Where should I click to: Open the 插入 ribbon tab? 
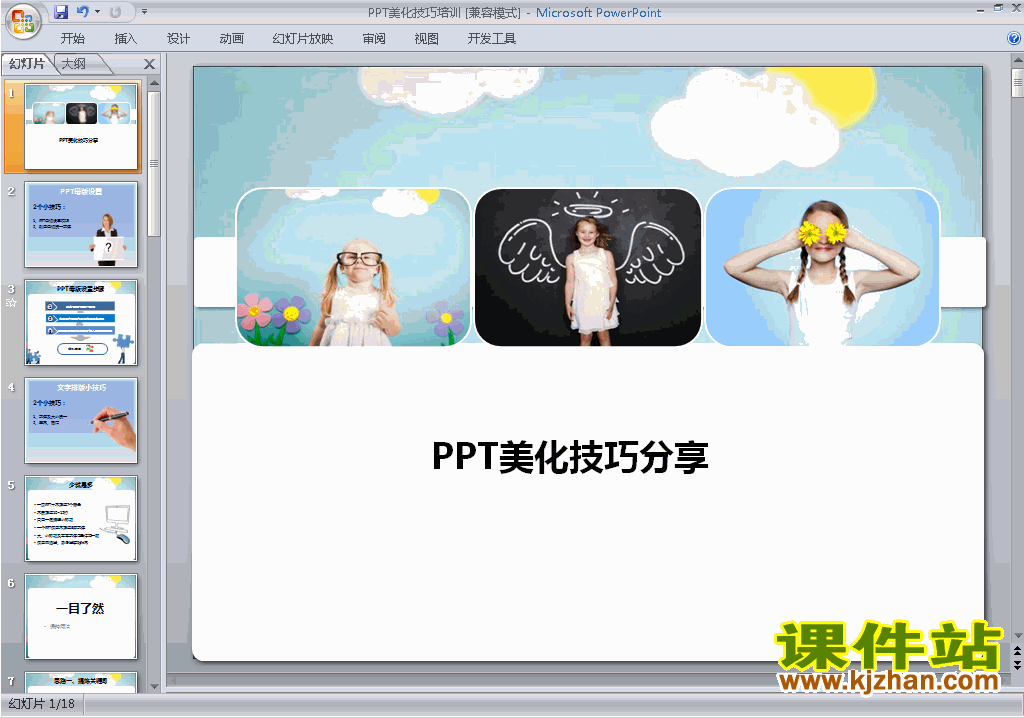[x=125, y=39]
